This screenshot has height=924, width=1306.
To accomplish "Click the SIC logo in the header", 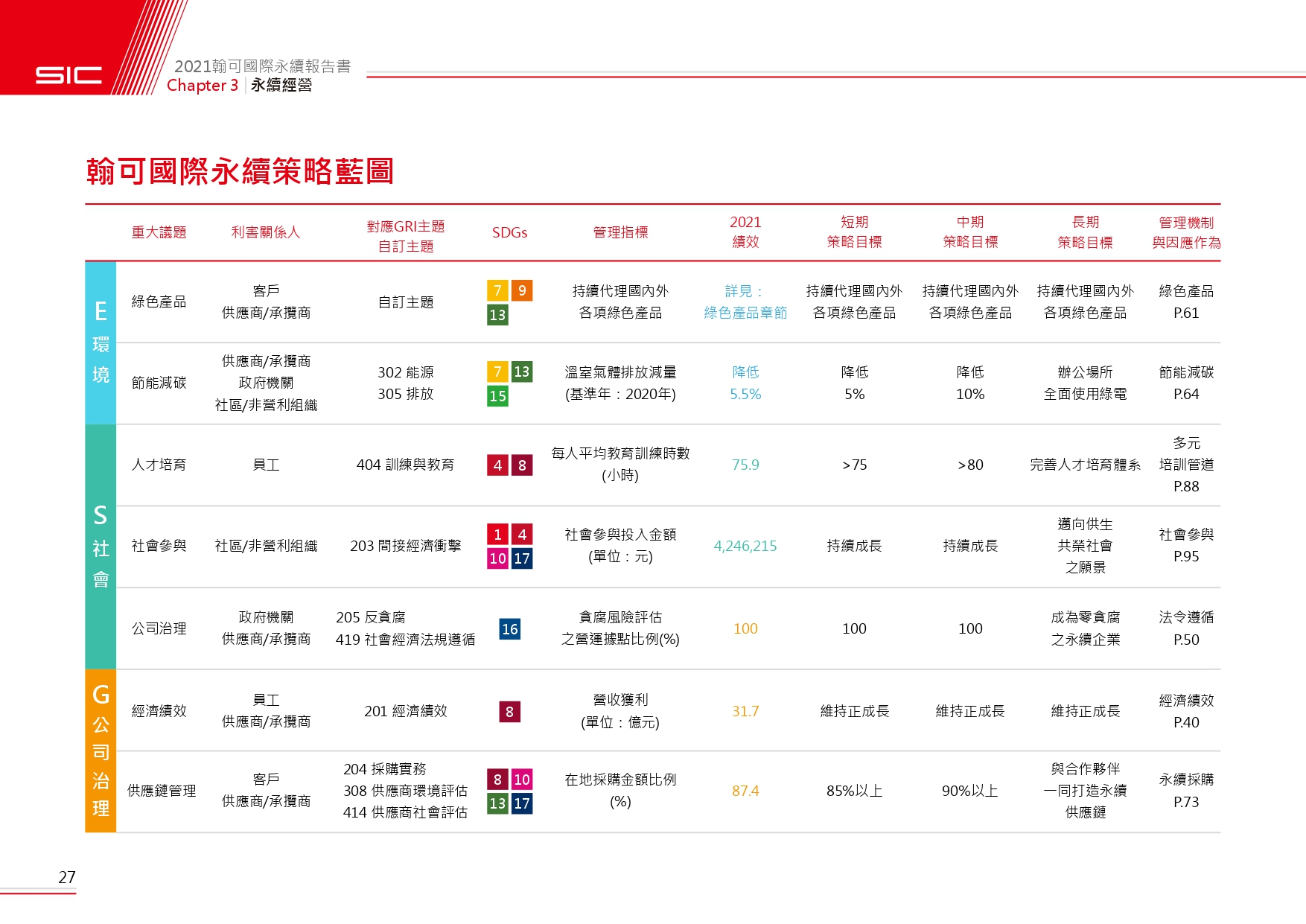I will pyautogui.click(x=69, y=75).
